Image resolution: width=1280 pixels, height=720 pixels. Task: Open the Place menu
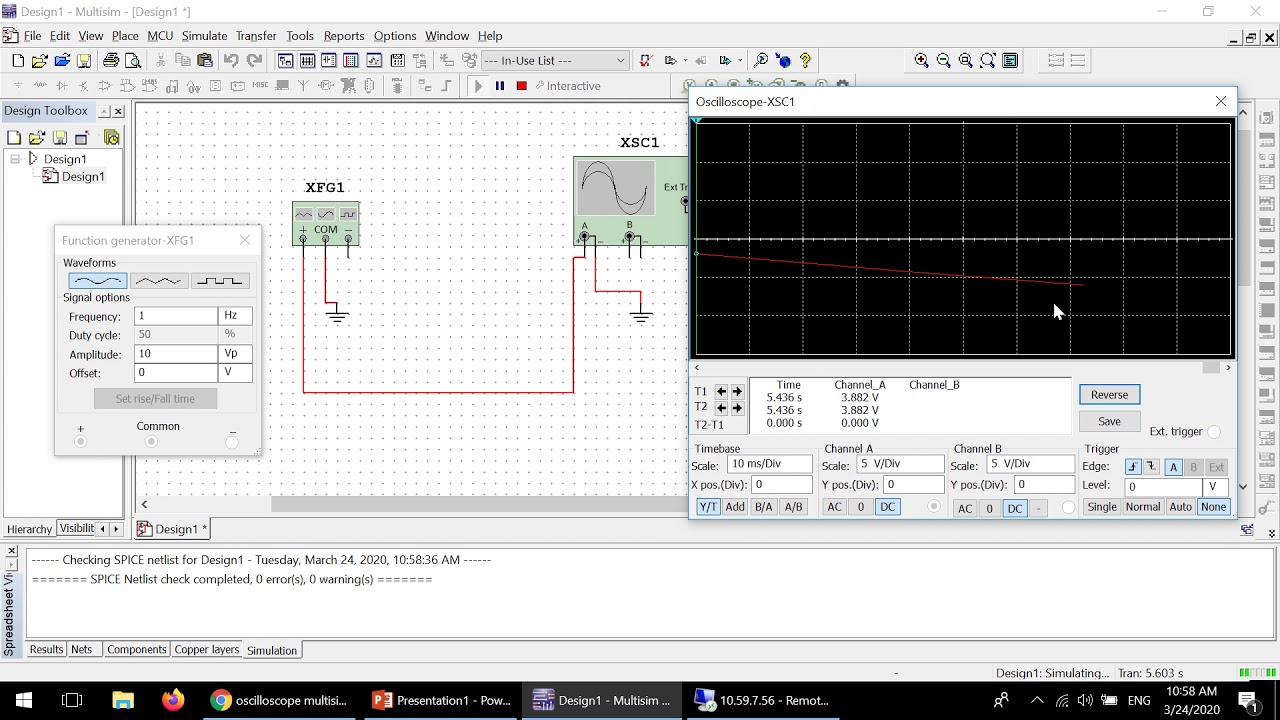[125, 36]
